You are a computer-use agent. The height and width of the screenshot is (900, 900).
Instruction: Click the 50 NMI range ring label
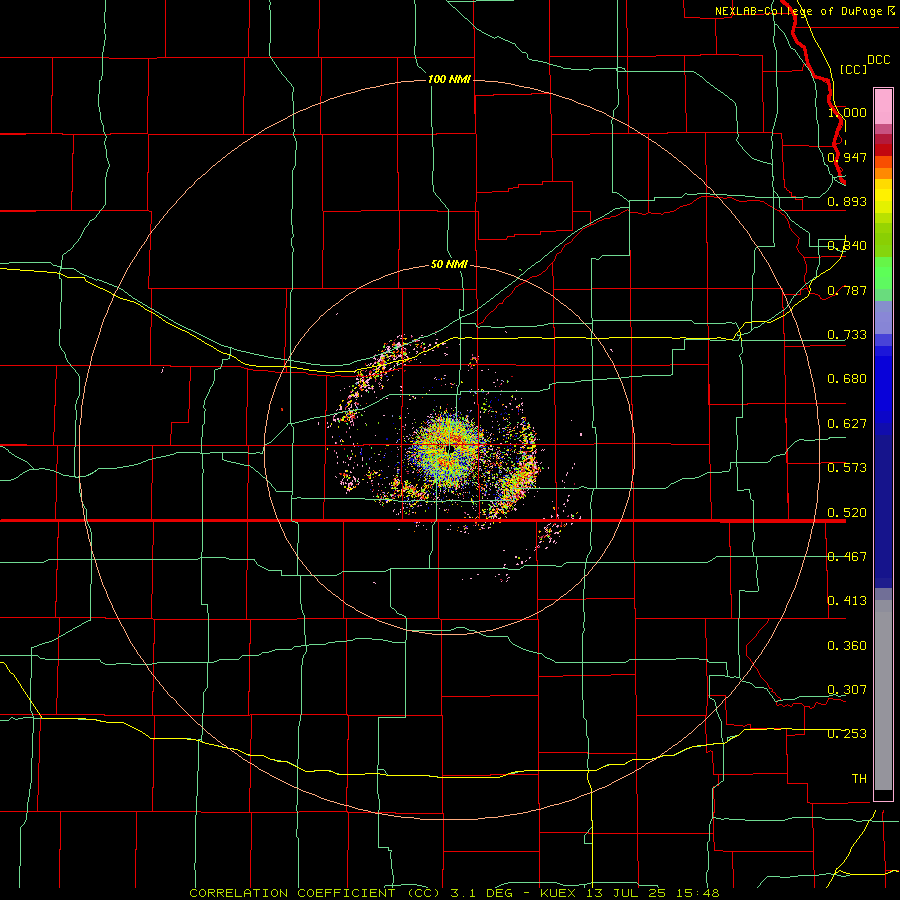[x=449, y=264]
